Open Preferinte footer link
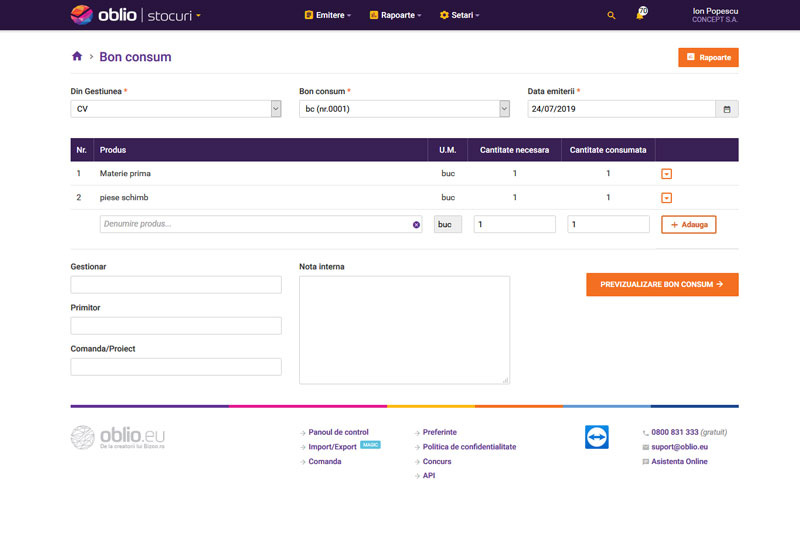This screenshot has height=547, width=800. coord(439,432)
